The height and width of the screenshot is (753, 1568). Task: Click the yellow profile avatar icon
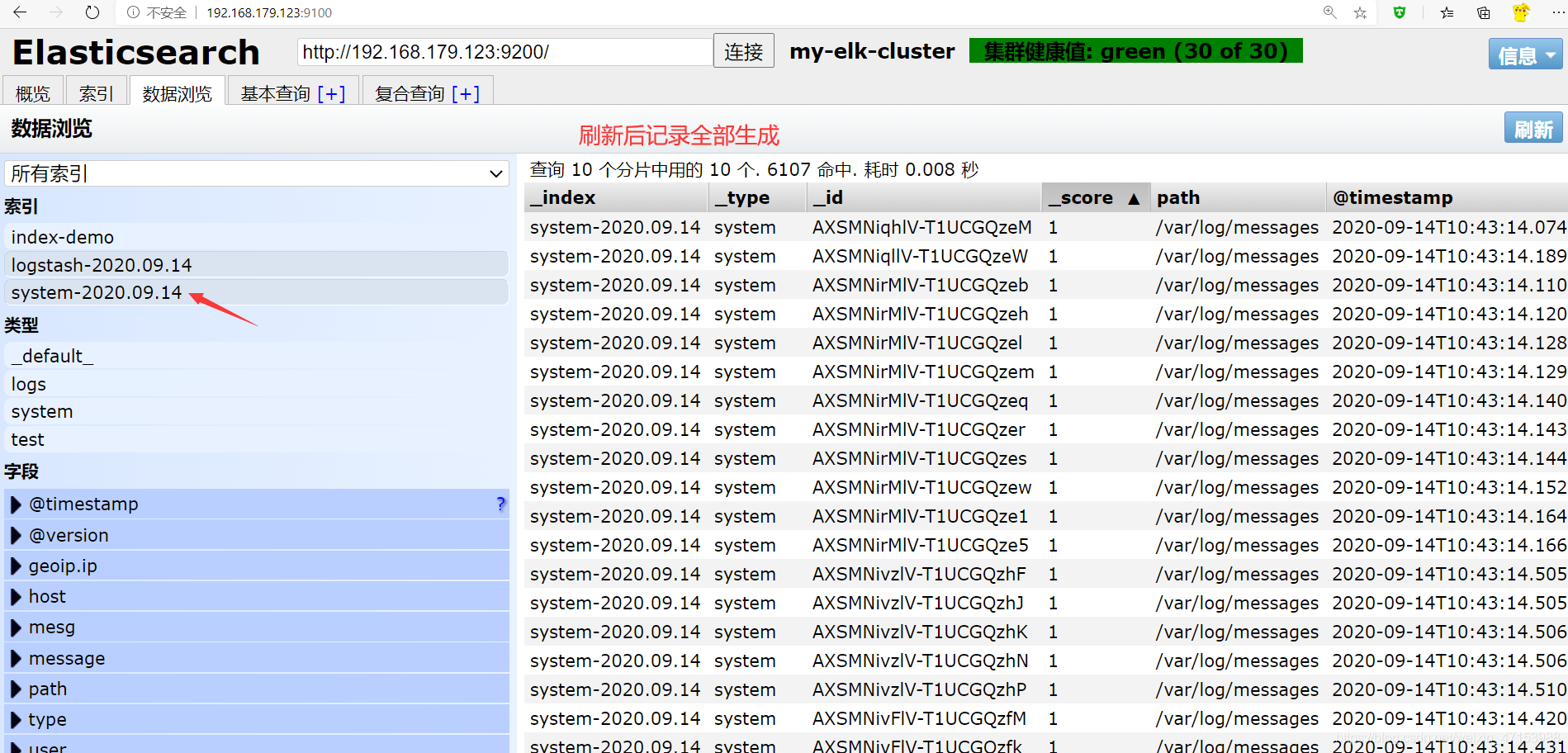[x=1521, y=12]
